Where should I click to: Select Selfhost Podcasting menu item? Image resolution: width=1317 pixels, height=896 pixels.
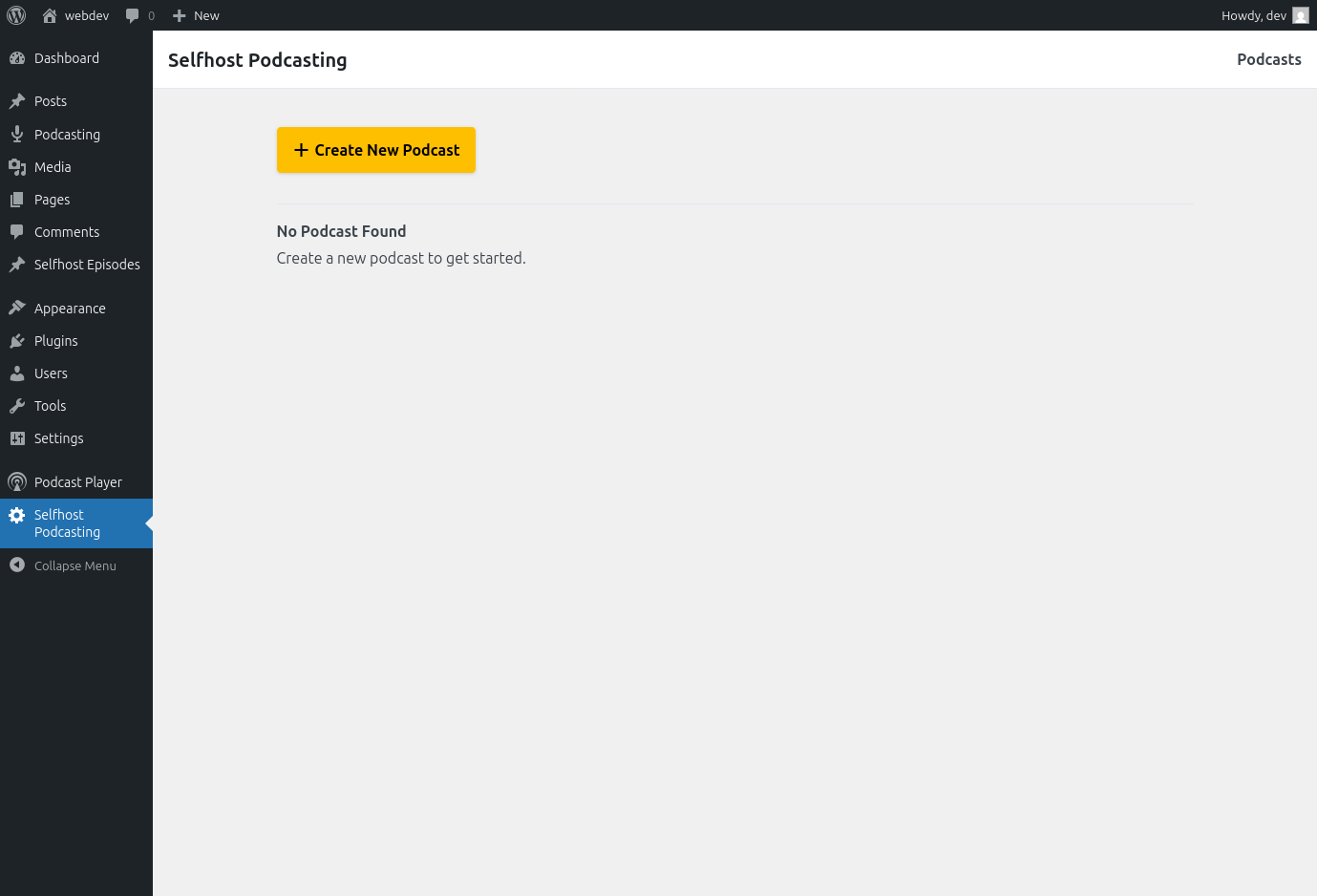[x=76, y=523]
